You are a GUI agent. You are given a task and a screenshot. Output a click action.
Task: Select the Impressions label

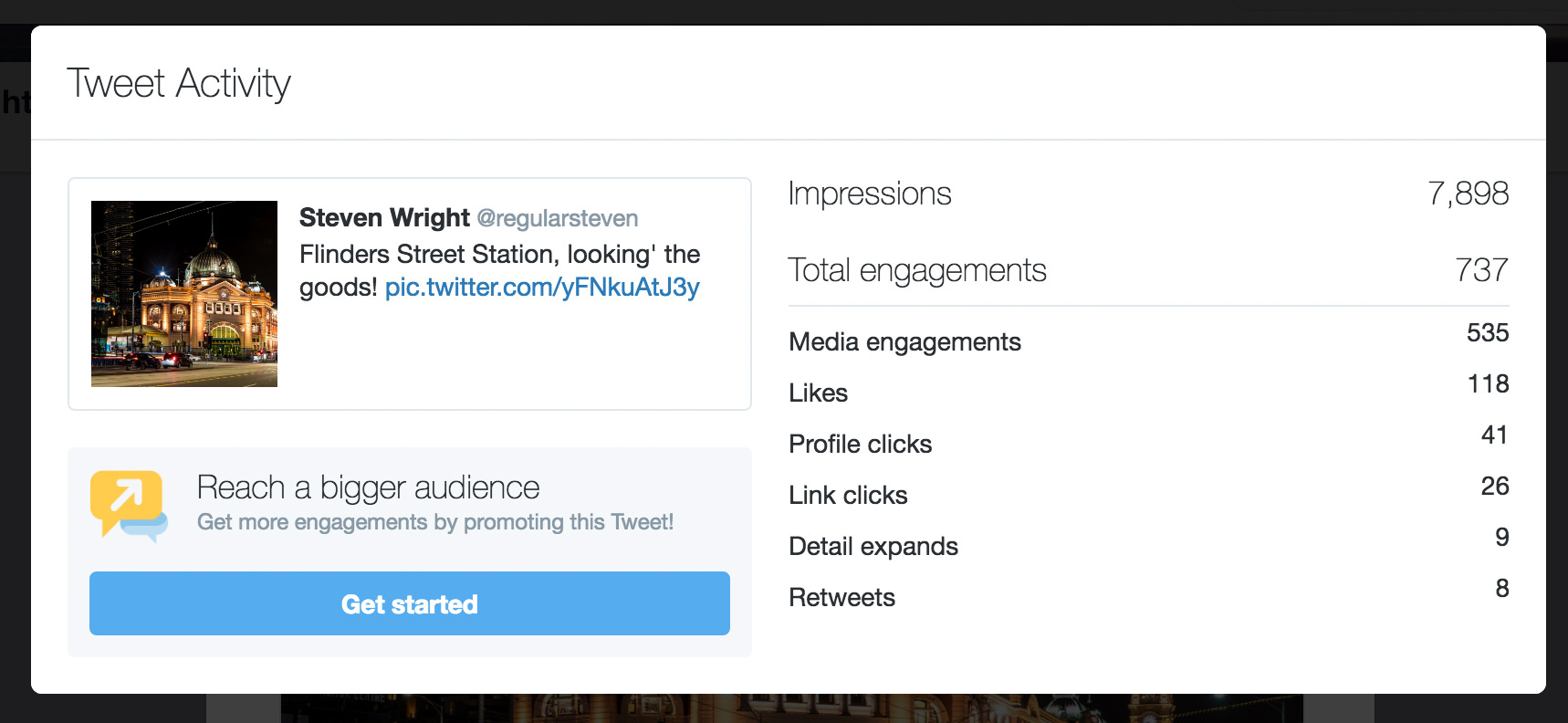click(x=869, y=194)
